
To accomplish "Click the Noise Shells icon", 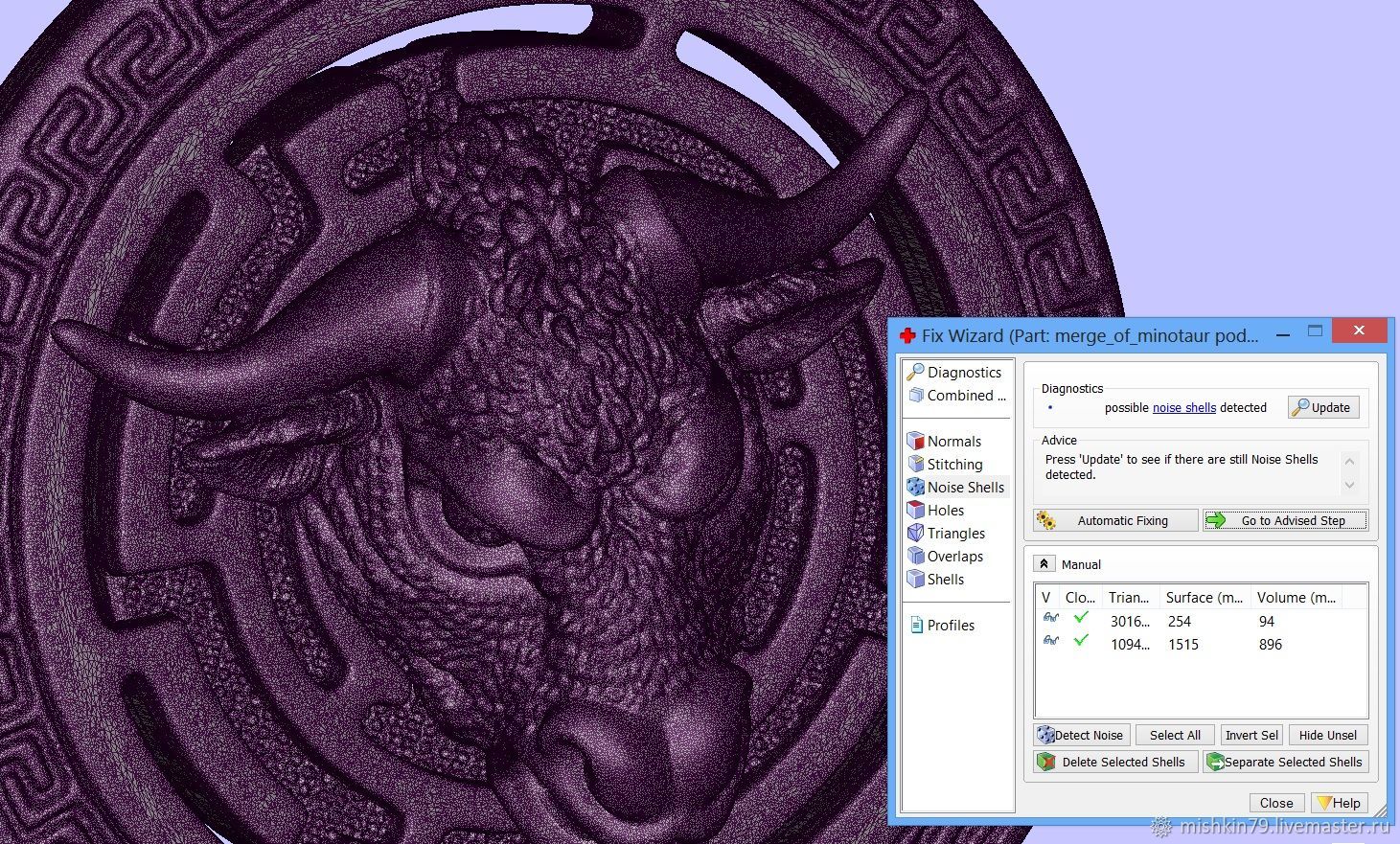I will tap(915, 487).
